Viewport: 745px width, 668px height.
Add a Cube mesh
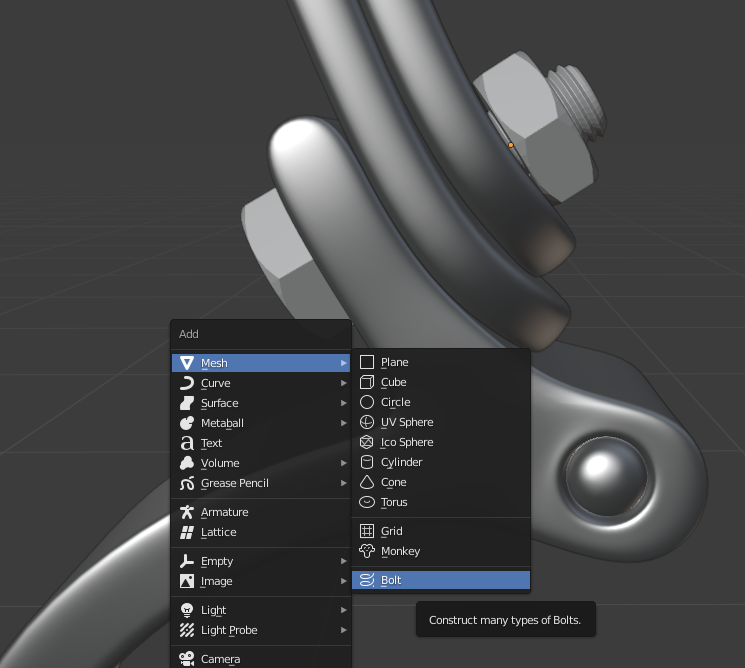click(441, 382)
